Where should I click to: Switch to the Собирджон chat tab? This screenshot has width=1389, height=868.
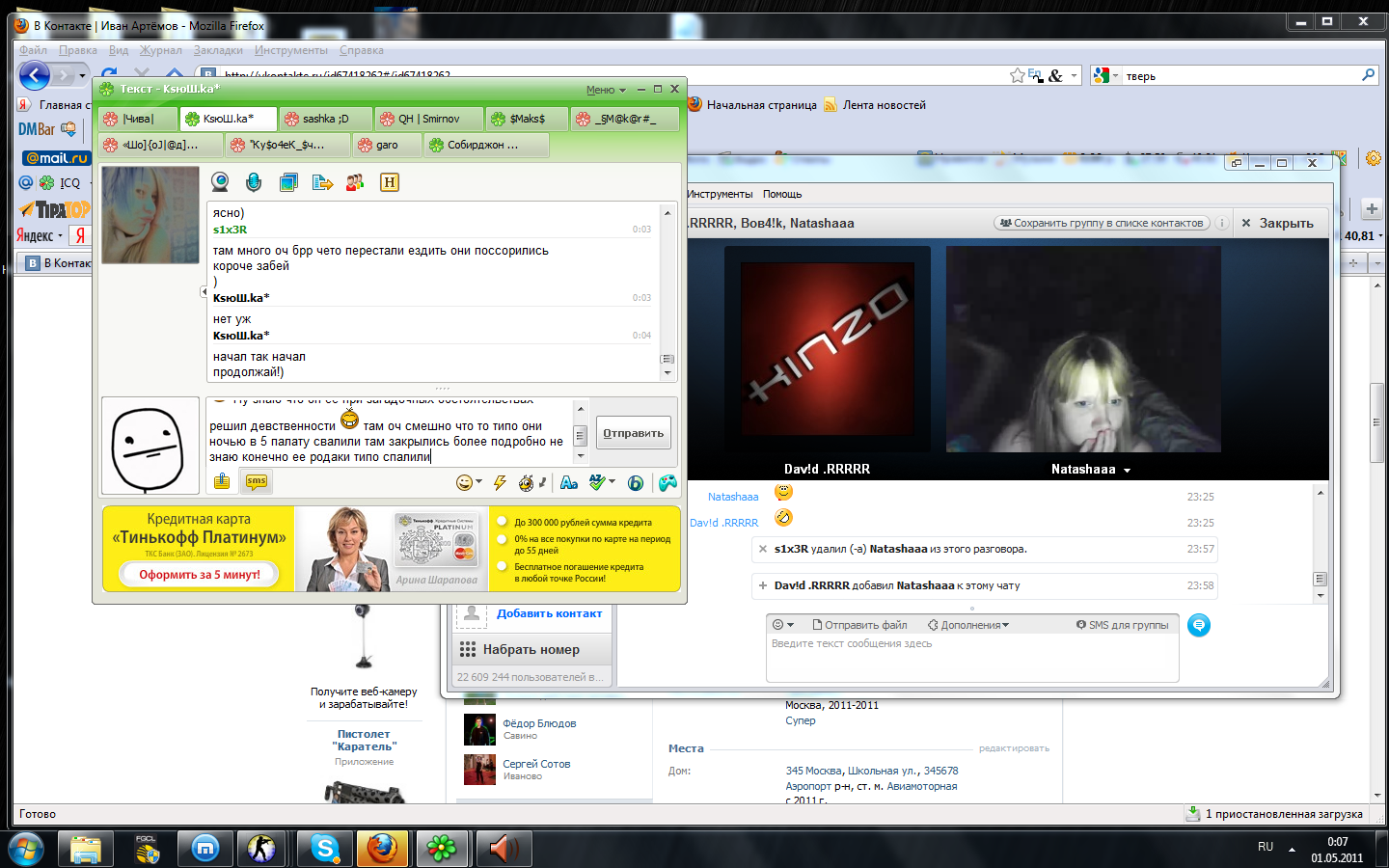487,145
